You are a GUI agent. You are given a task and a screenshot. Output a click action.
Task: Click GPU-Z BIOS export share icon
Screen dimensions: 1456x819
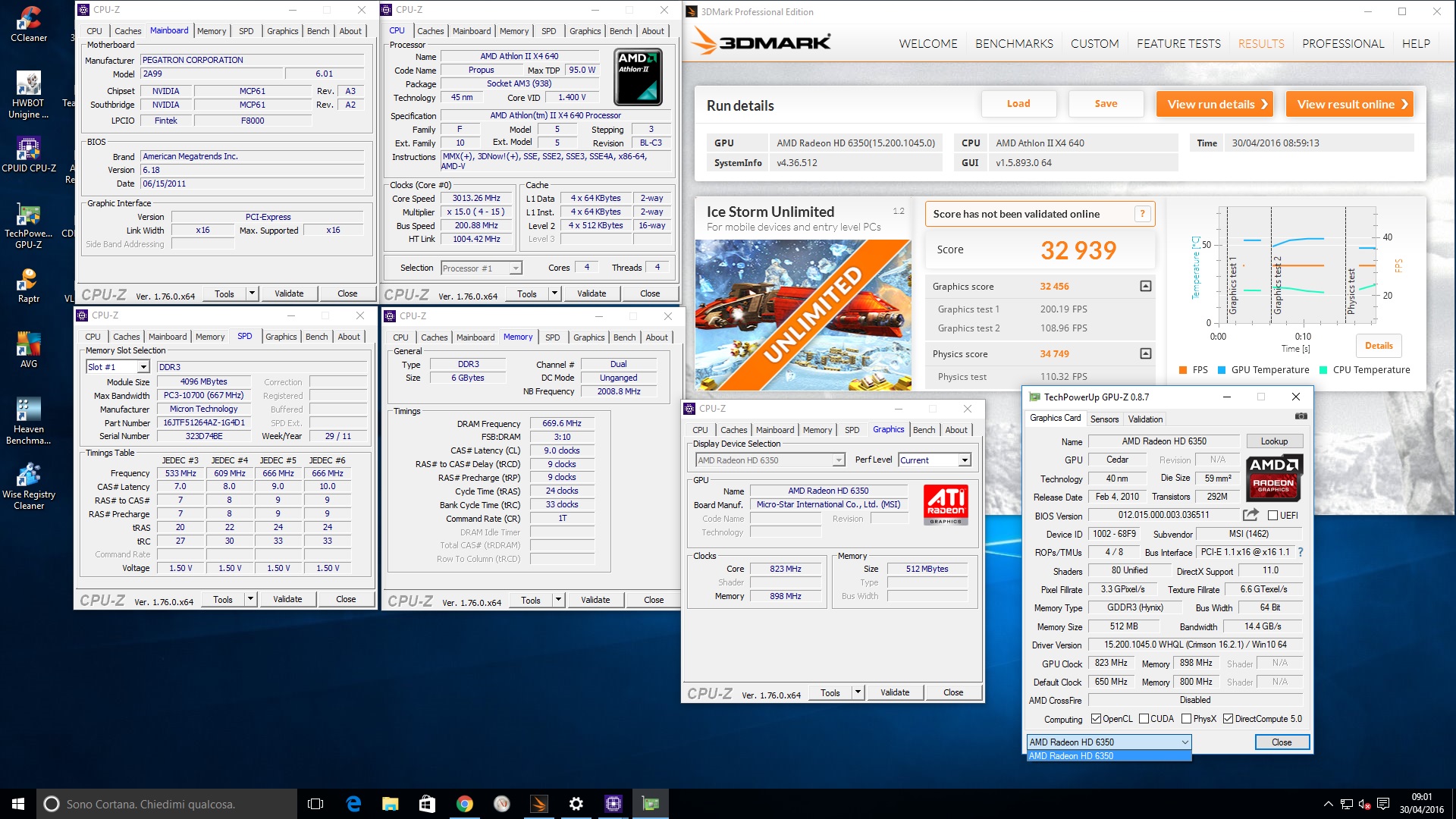1250,515
